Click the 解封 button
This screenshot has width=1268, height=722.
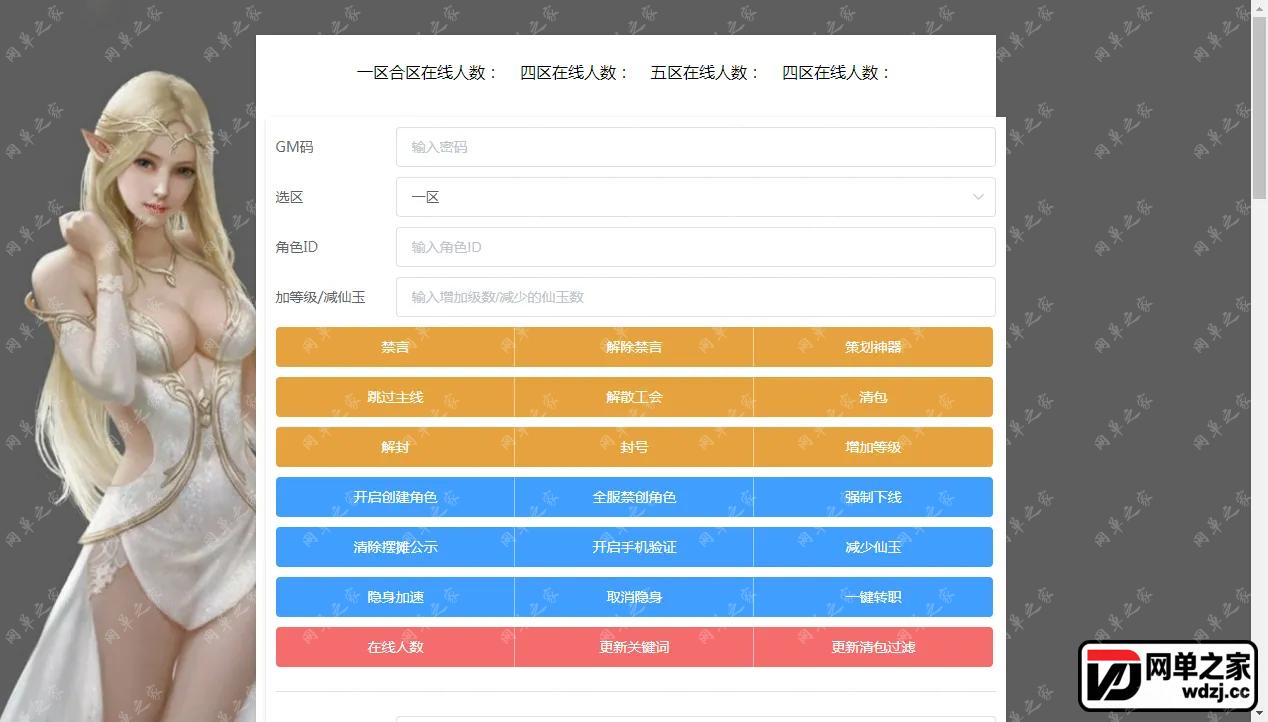click(x=395, y=447)
